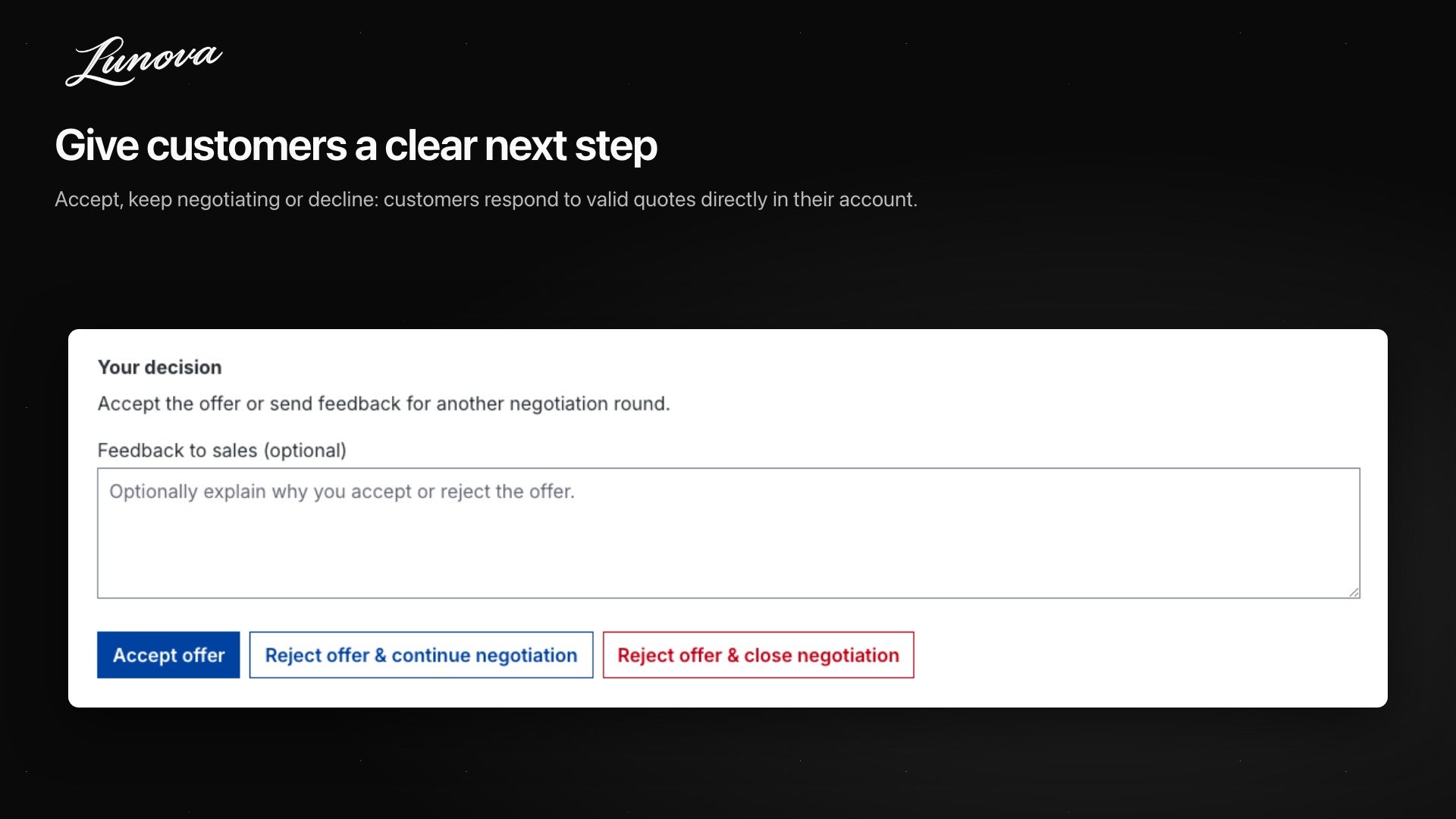Click the Lunova script logo
1456x819 pixels.
coord(144,61)
